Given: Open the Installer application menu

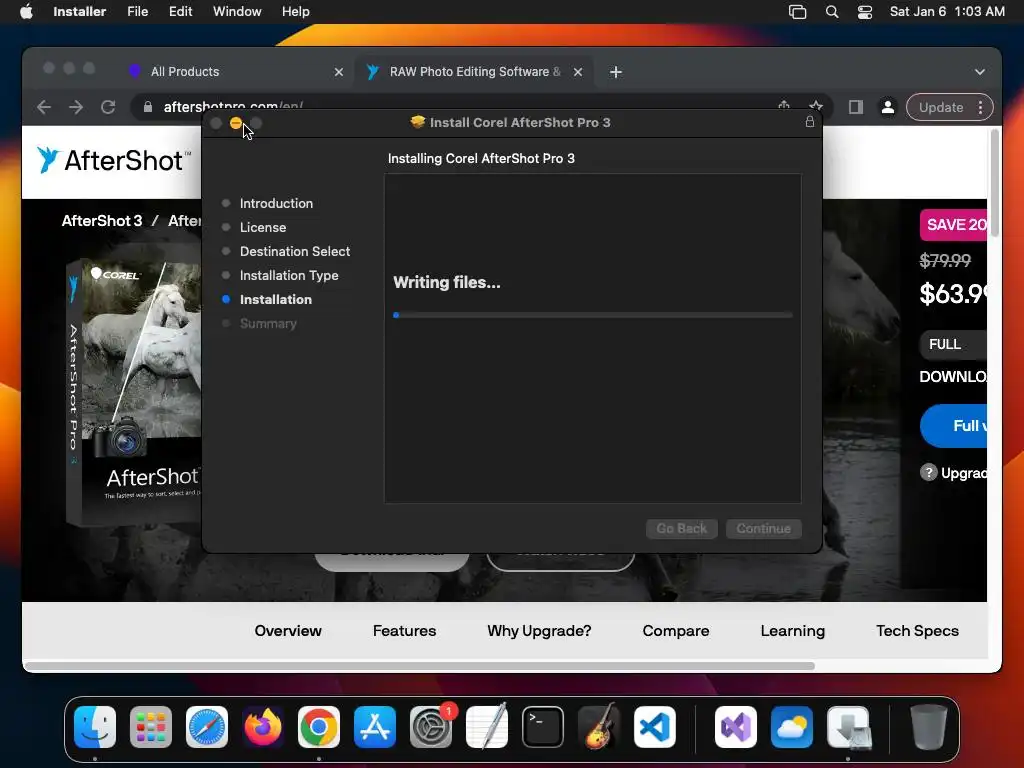Looking at the screenshot, I should [x=79, y=12].
